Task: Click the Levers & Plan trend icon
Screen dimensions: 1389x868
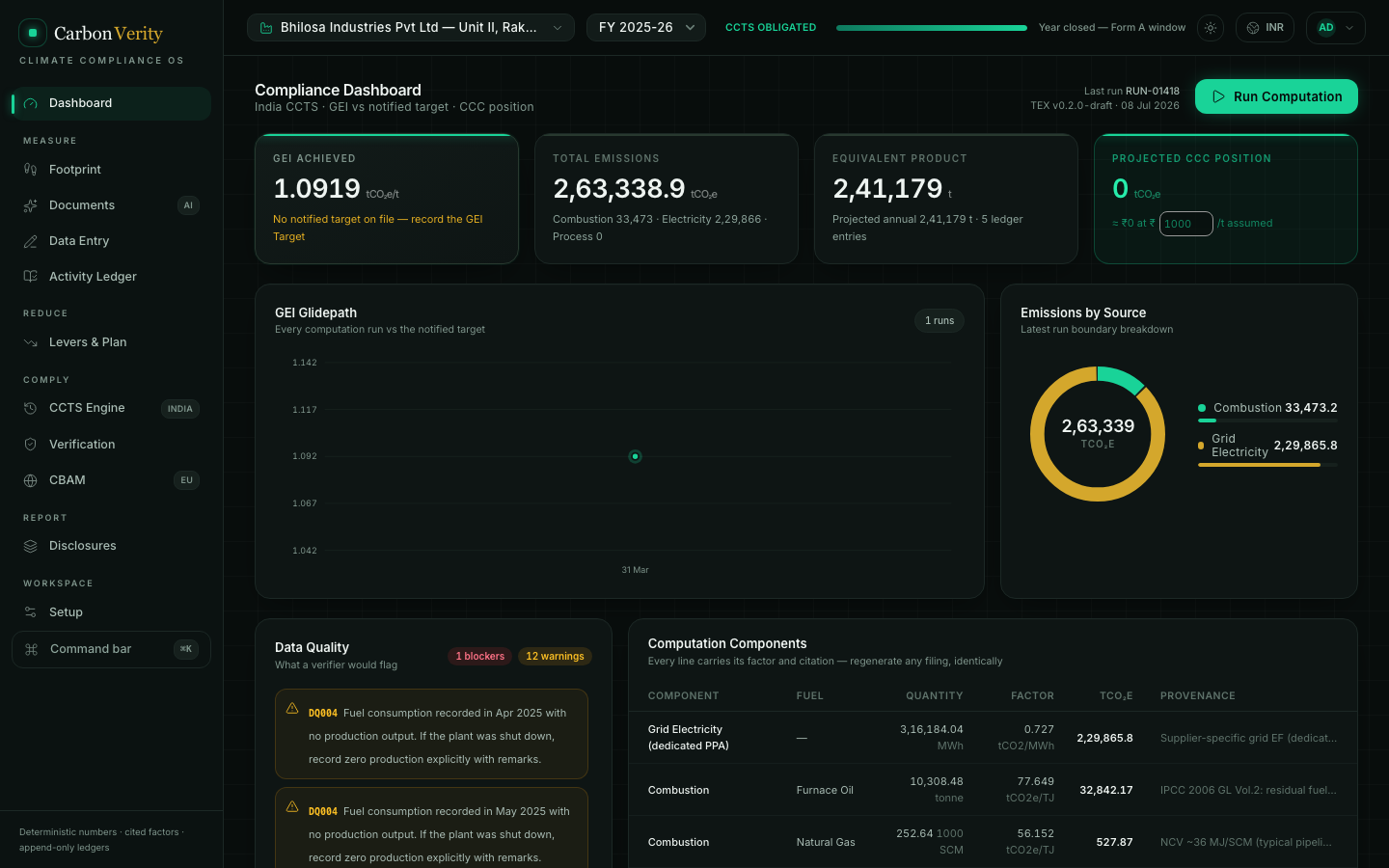Action: click(31, 342)
